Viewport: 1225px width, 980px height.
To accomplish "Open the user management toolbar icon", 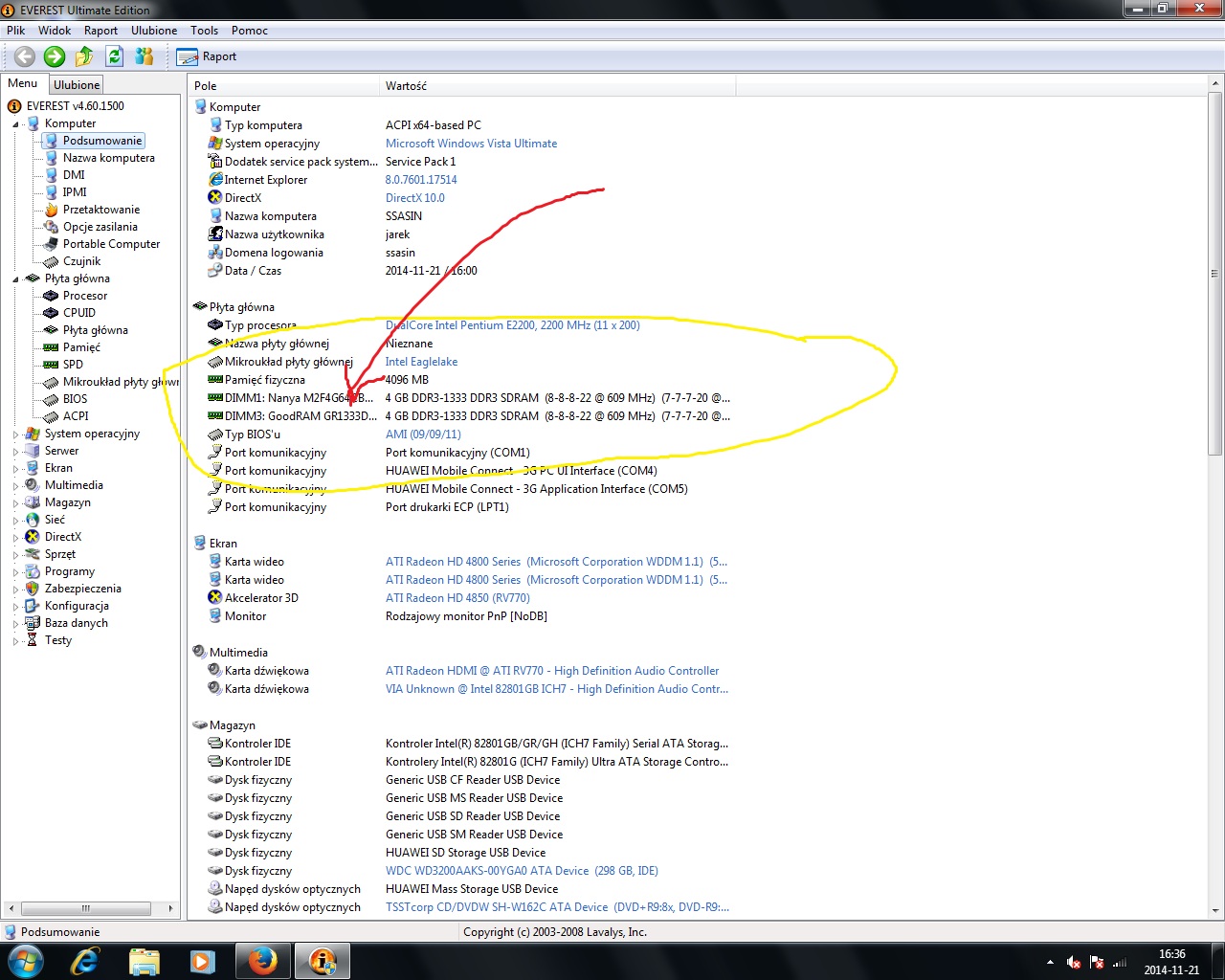I will [145, 56].
